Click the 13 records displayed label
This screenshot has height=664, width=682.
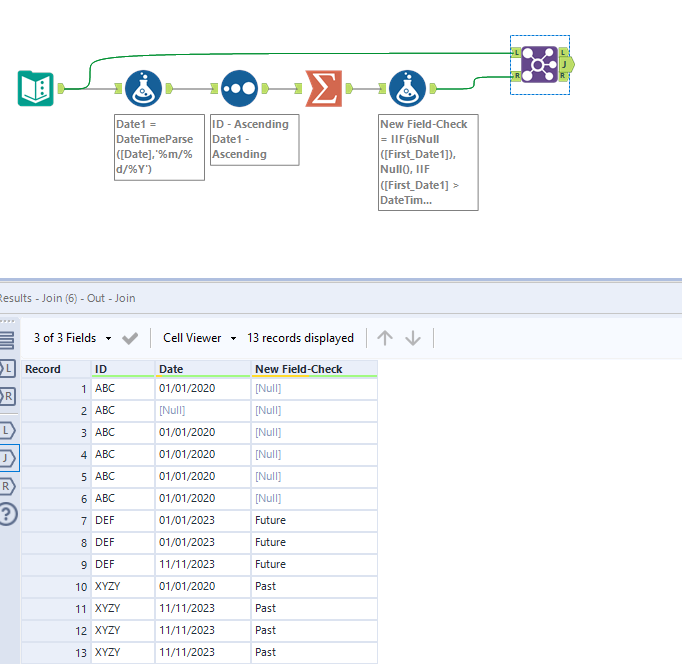click(300, 338)
